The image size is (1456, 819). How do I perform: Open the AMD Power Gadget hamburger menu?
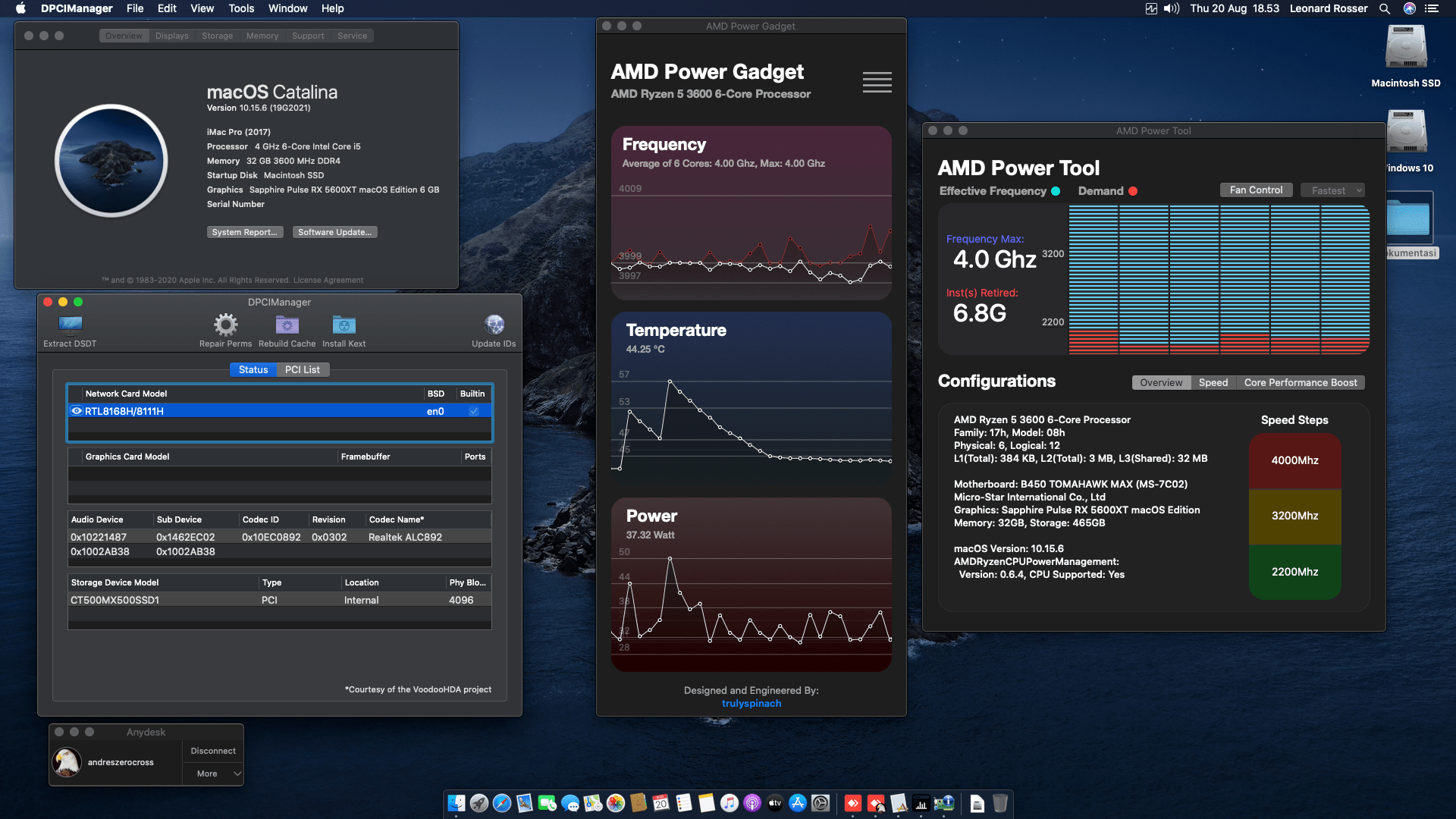(x=877, y=82)
